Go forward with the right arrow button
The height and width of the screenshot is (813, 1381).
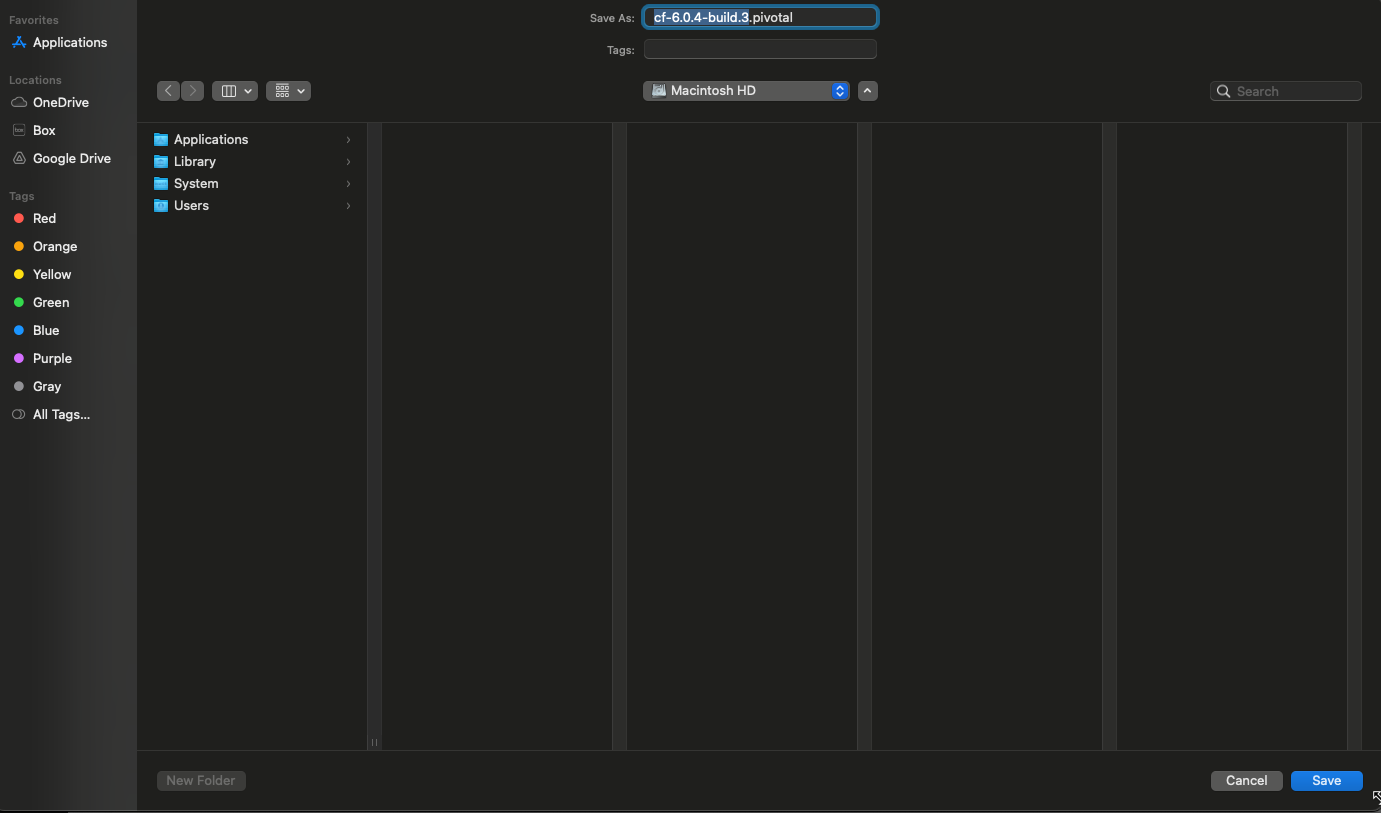pyautogui.click(x=193, y=91)
